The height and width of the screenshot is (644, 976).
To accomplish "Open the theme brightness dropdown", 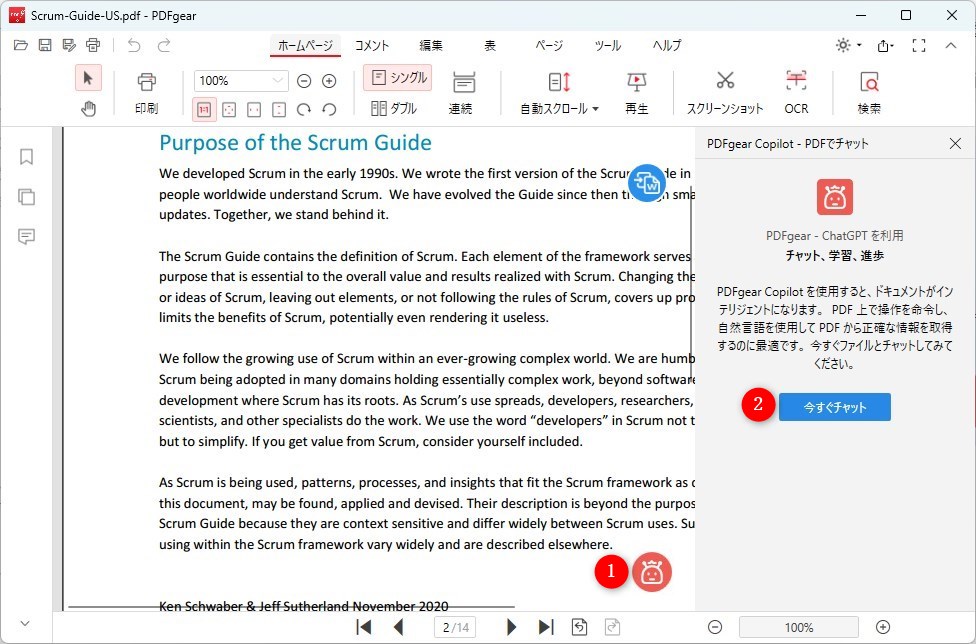I will tap(849, 45).
